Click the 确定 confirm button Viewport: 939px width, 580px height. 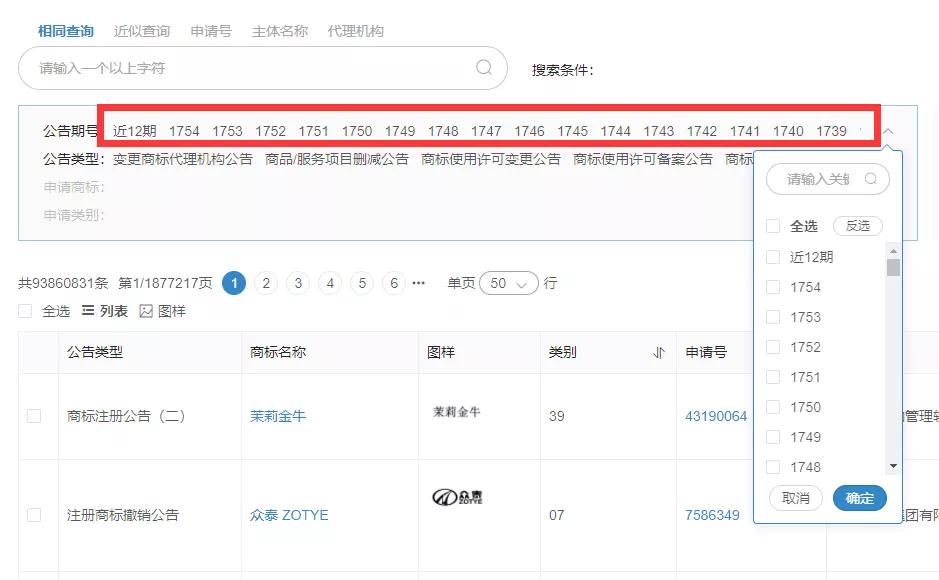pyautogui.click(x=859, y=497)
